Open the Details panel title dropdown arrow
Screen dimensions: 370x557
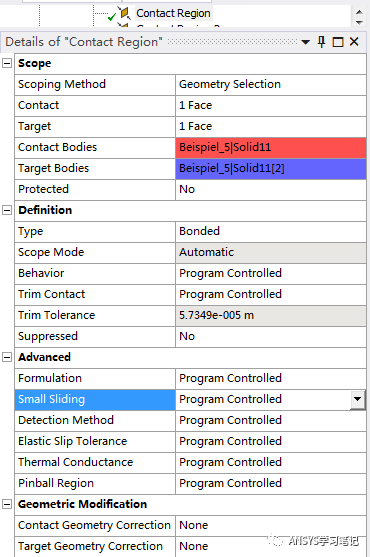click(x=305, y=42)
